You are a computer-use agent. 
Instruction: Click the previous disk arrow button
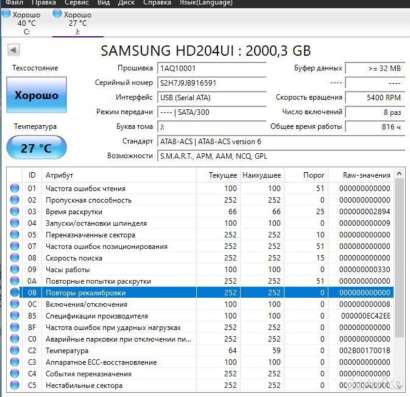coord(14,50)
